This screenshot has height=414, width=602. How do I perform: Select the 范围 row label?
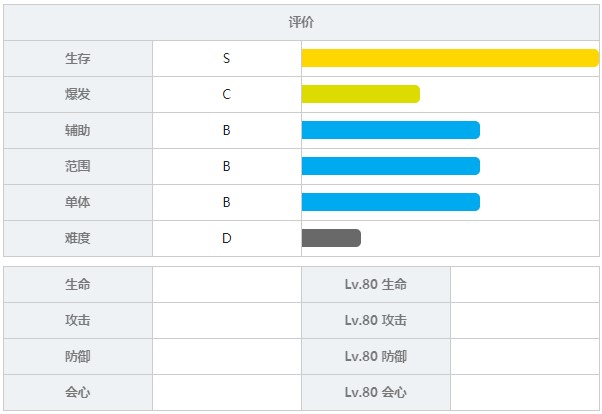point(78,166)
